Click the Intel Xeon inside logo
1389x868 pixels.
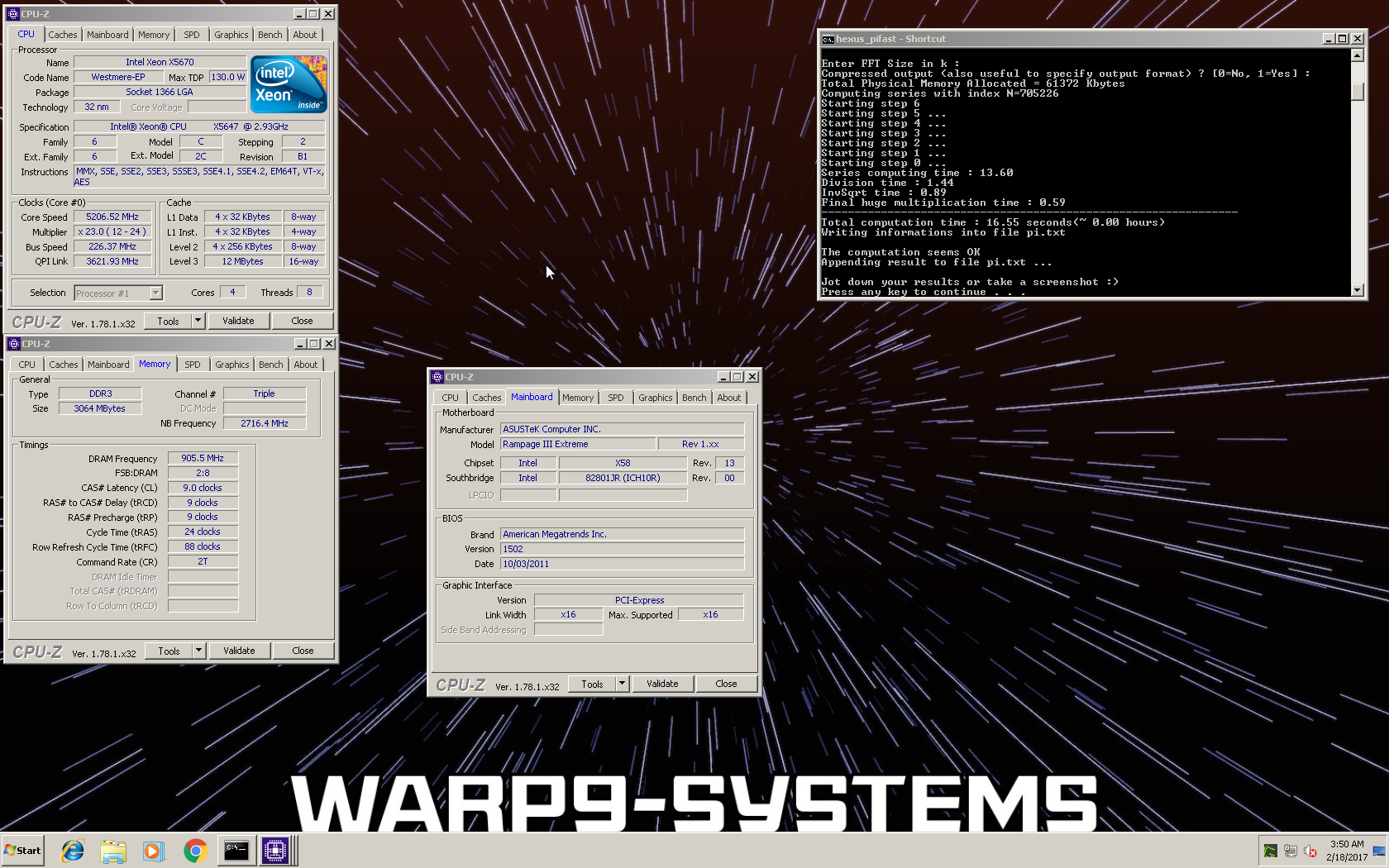[289, 84]
